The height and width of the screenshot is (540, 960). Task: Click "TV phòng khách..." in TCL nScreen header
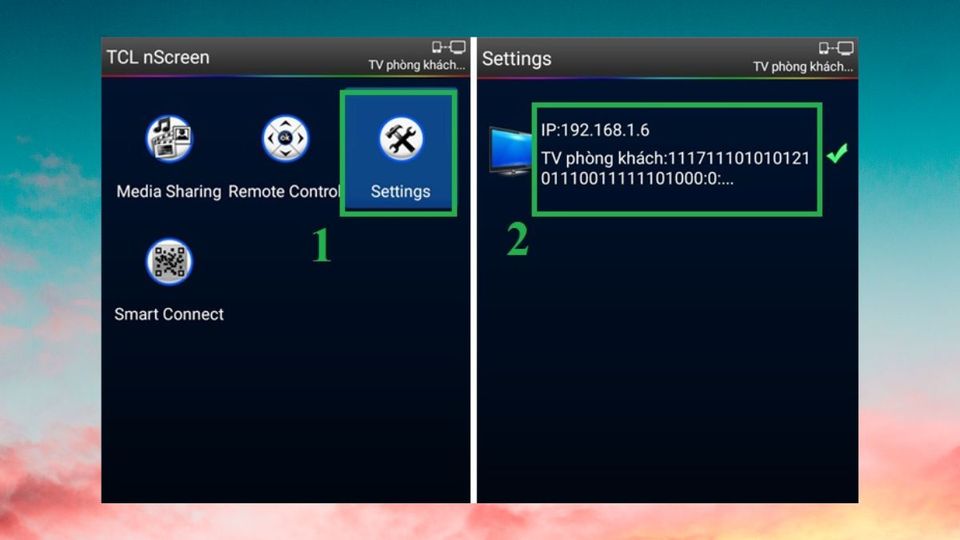click(x=417, y=66)
